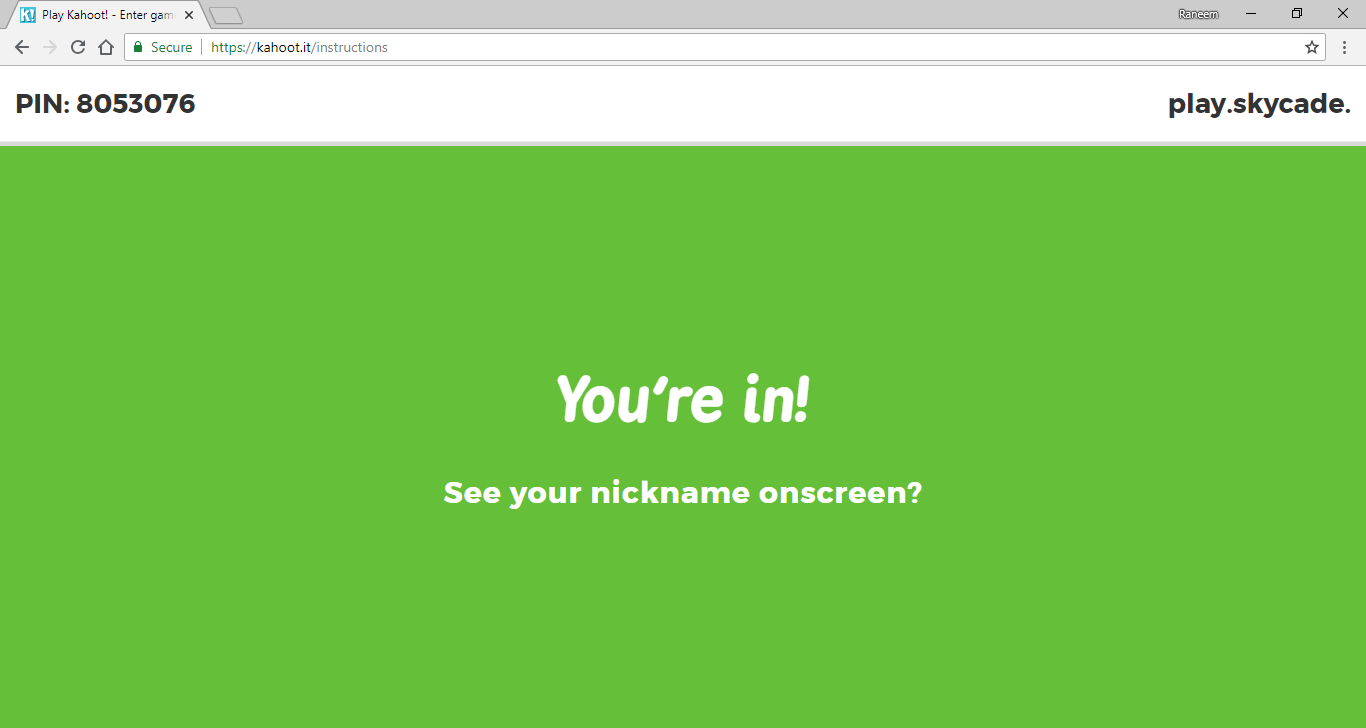Select the Play Kahoot! browser tab
This screenshot has height=728, width=1366.
107,15
